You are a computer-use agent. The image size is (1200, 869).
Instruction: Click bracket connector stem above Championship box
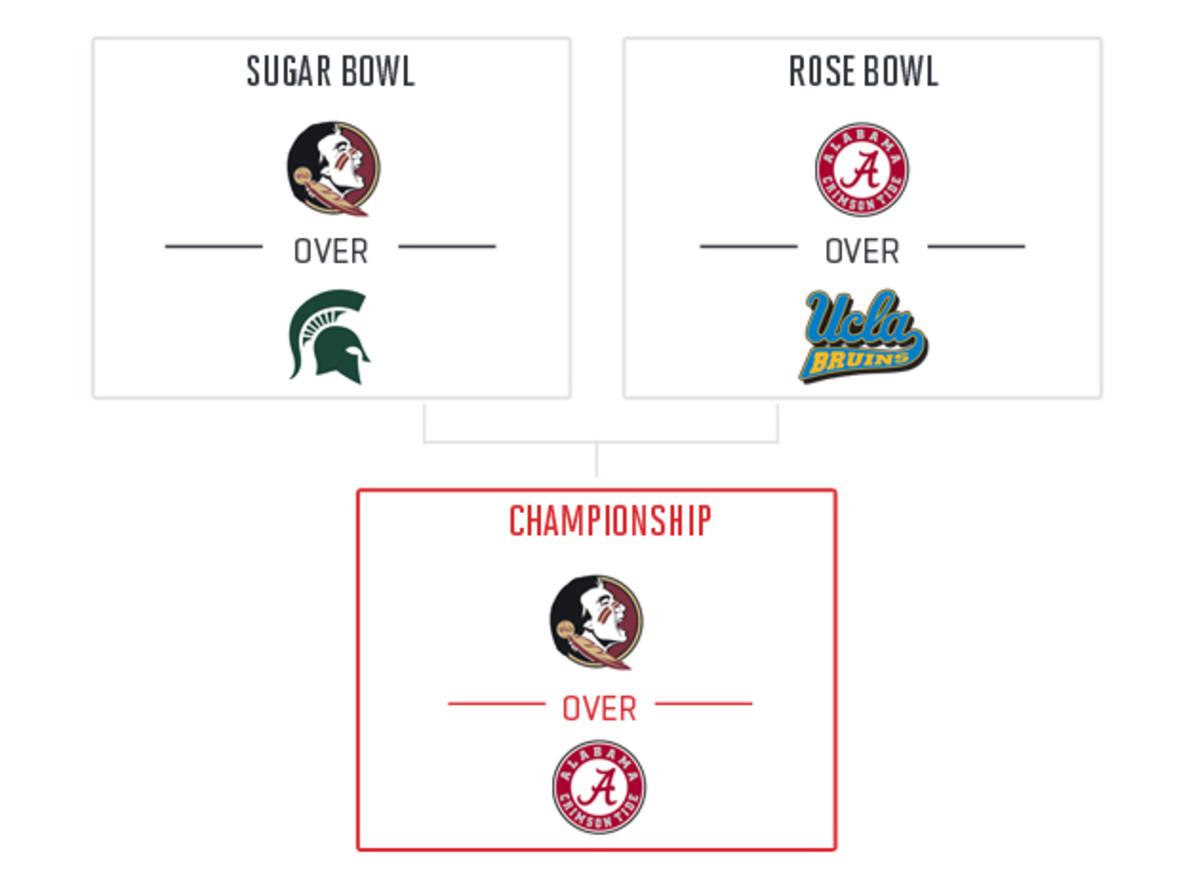[x=597, y=460]
